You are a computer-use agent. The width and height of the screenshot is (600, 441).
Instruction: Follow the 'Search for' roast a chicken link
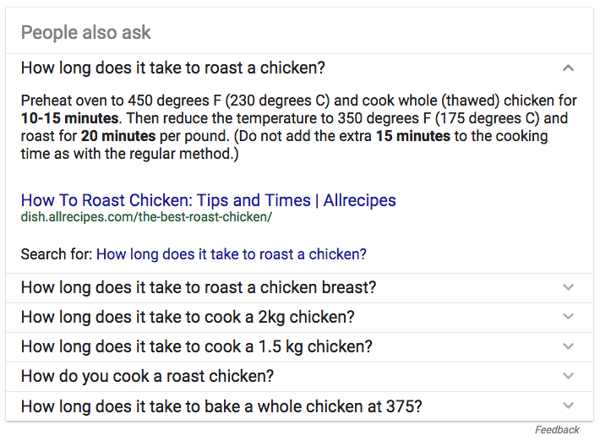click(x=231, y=254)
